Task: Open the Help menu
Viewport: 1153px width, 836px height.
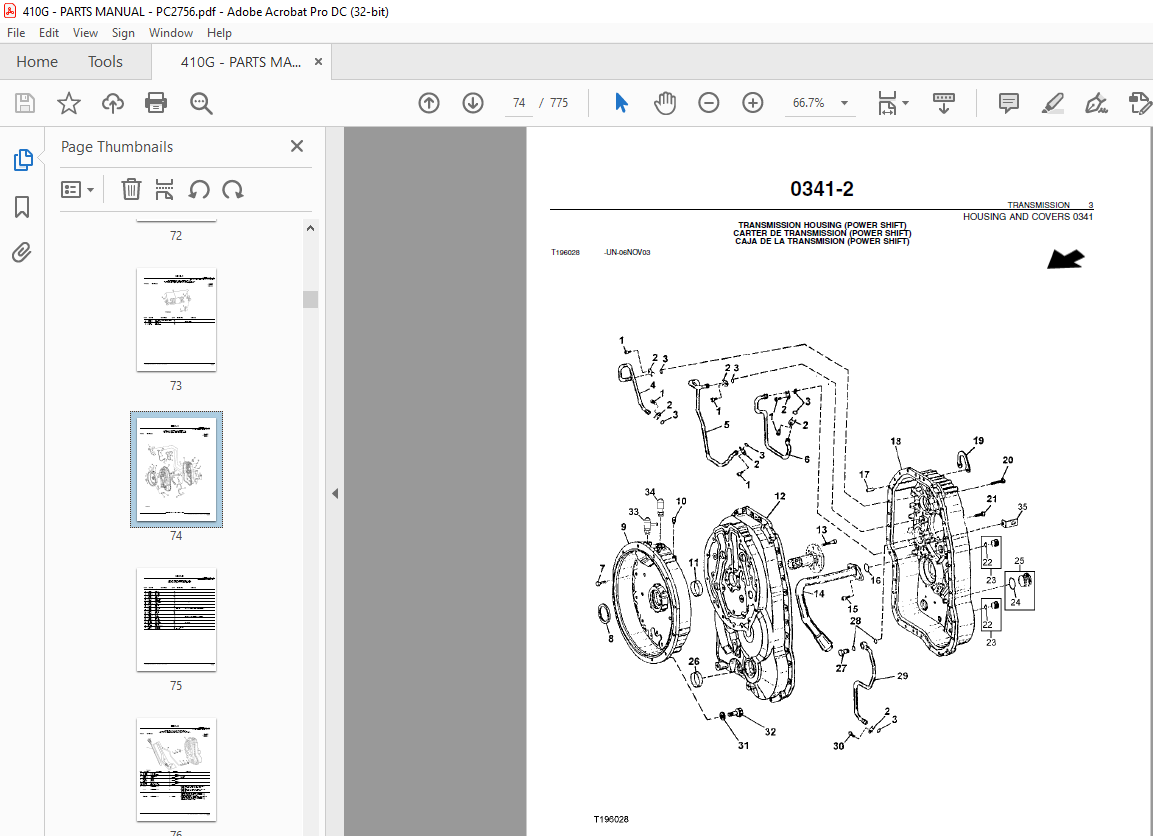Action: 219,33
